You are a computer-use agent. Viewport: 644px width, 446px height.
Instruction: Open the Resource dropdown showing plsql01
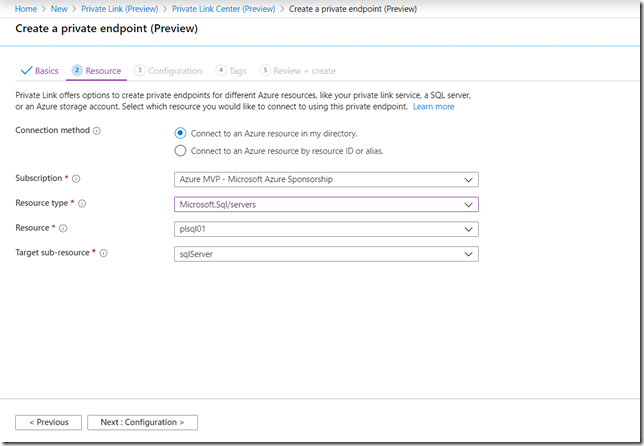326,229
